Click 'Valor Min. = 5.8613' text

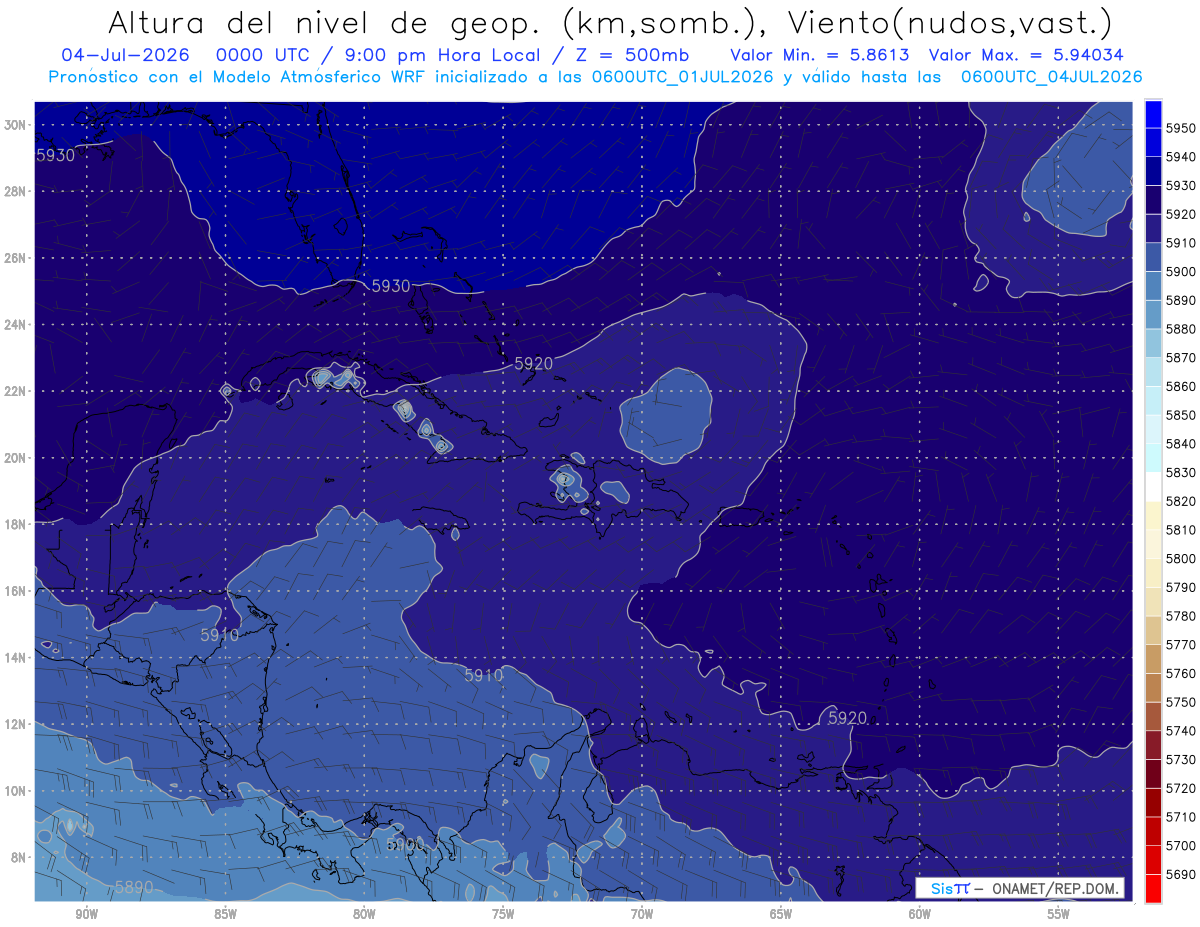(821, 54)
